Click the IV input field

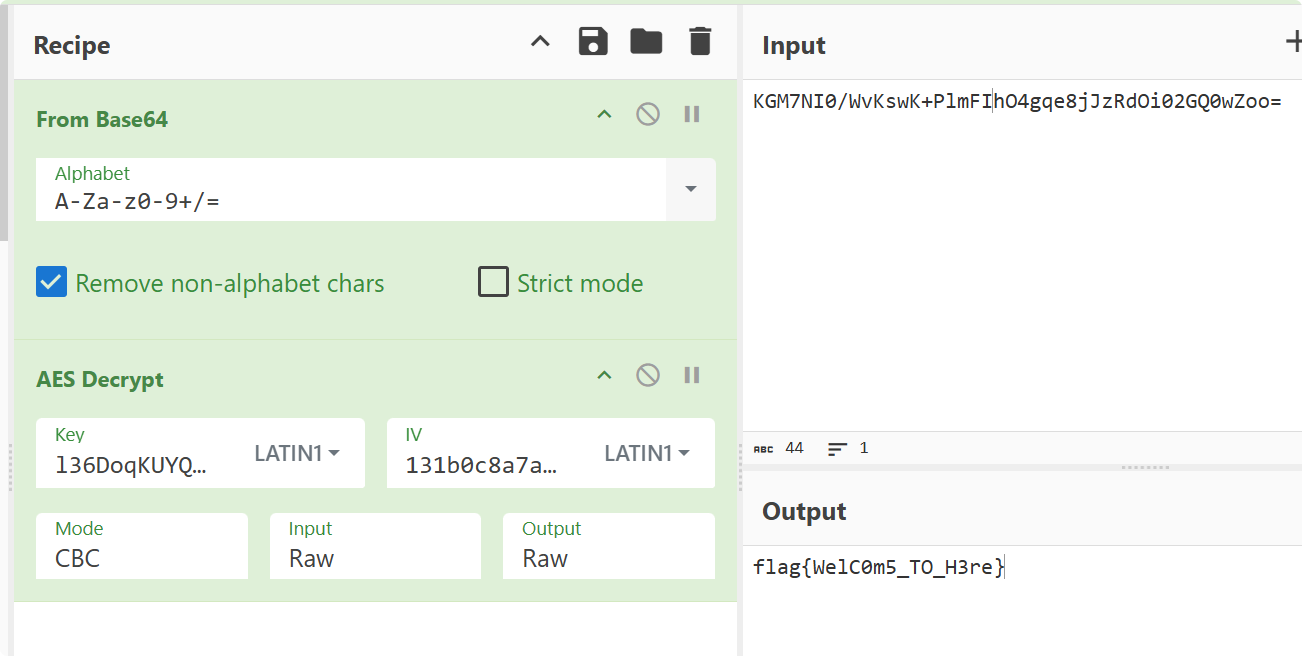click(482, 465)
